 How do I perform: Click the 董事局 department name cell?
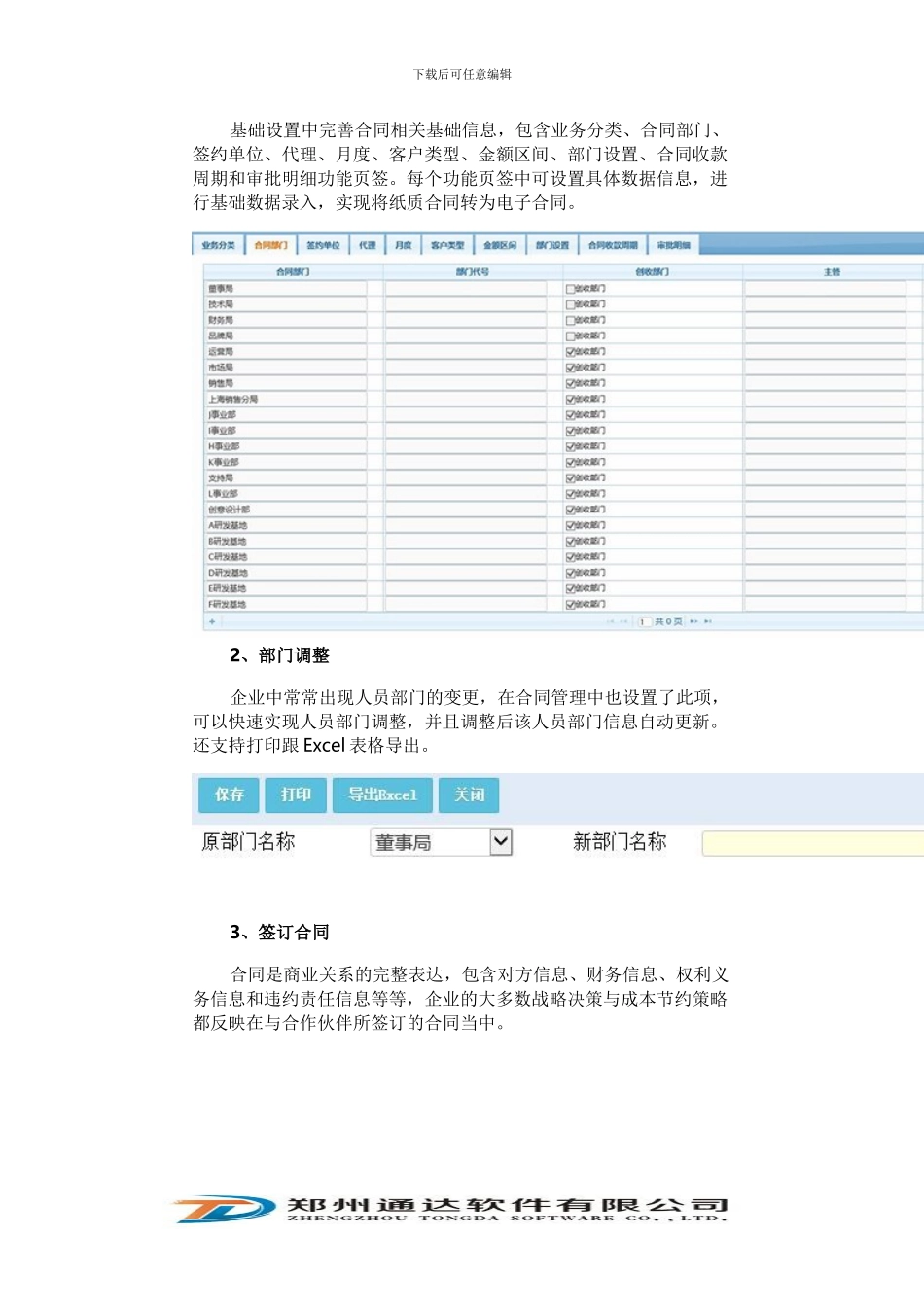click(x=286, y=289)
